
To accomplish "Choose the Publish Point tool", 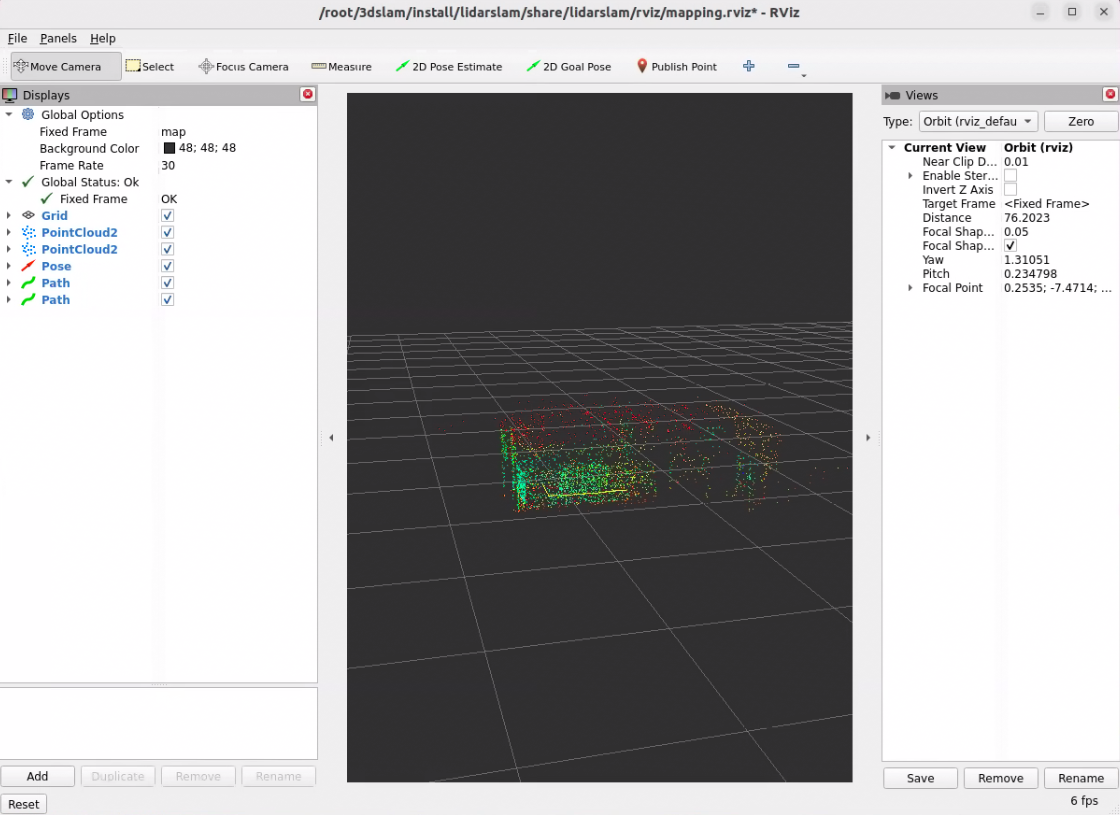I will click(x=677, y=67).
